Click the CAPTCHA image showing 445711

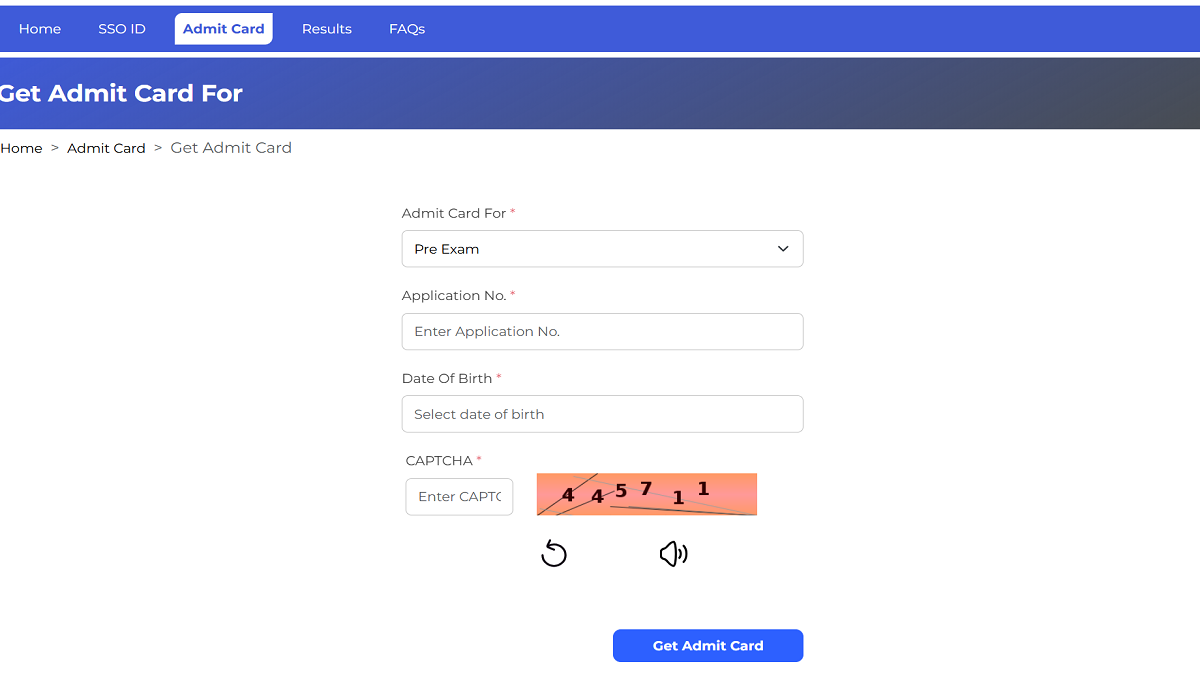pos(647,494)
